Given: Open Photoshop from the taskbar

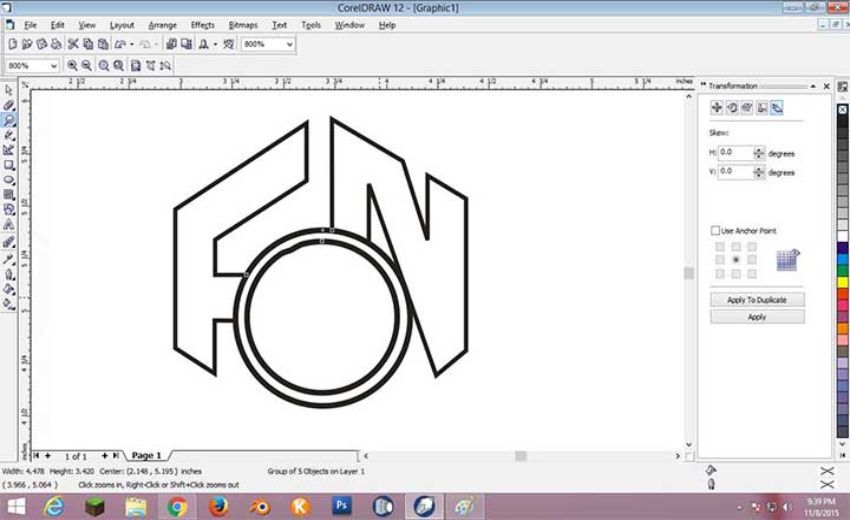Looking at the screenshot, I should [x=341, y=506].
